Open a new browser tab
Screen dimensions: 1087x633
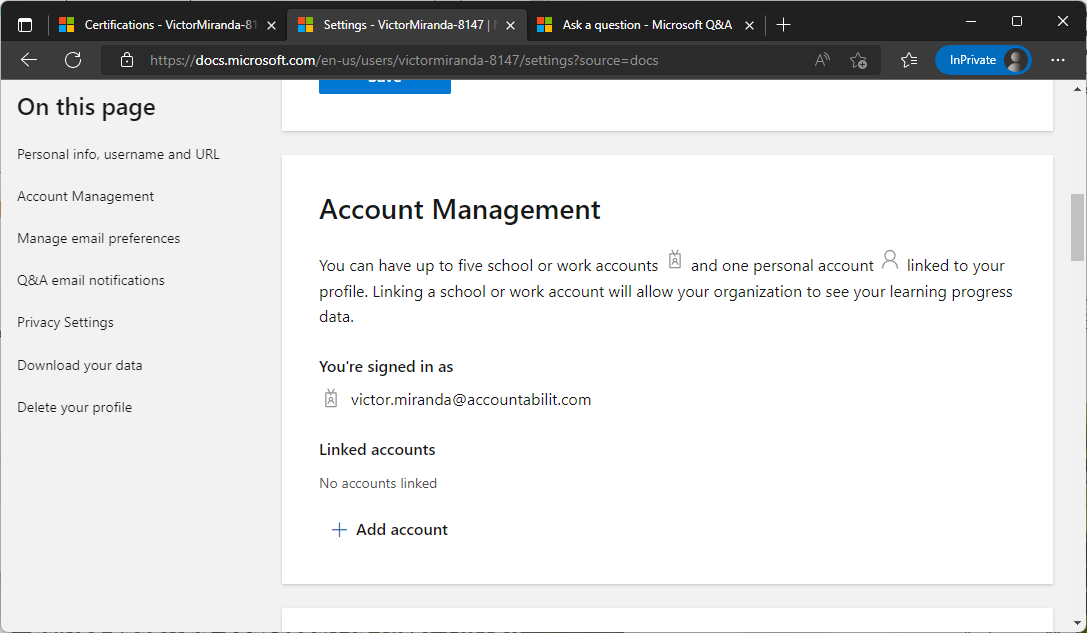tap(784, 23)
